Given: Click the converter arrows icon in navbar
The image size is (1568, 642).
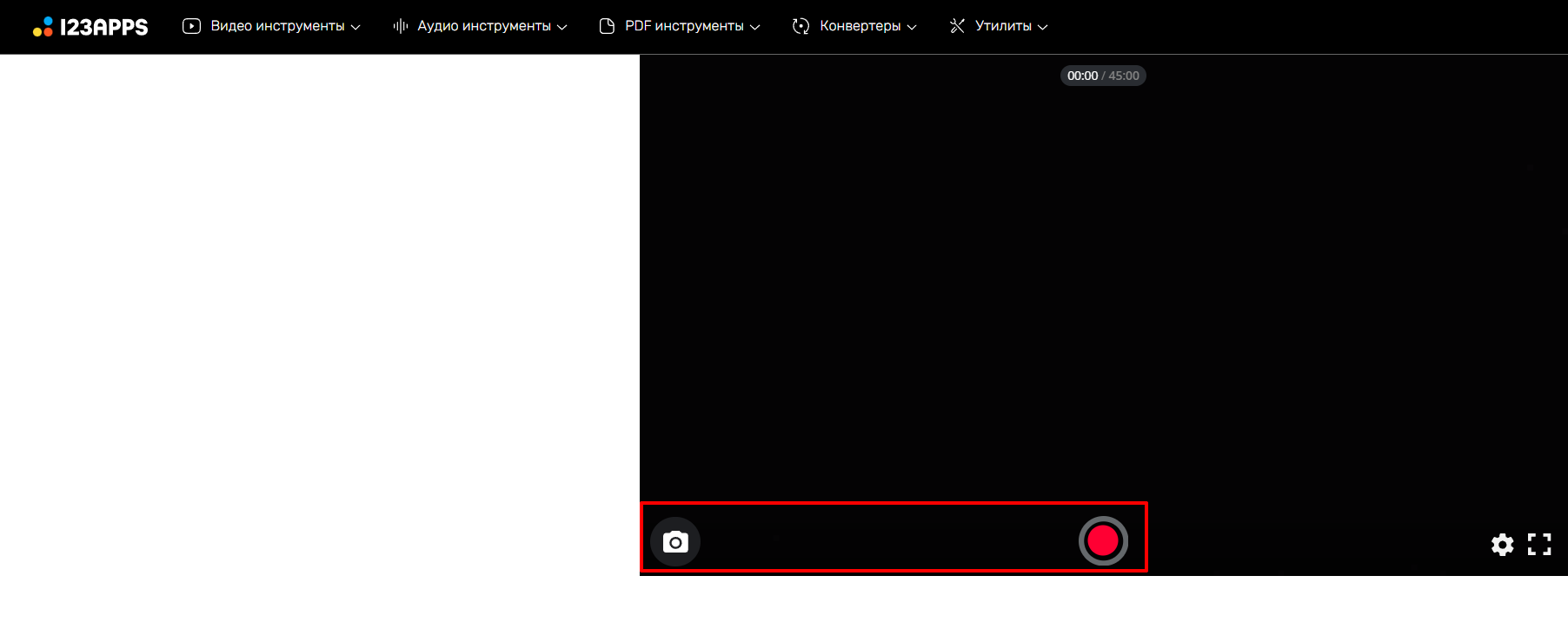Looking at the screenshot, I should (801, 26).
